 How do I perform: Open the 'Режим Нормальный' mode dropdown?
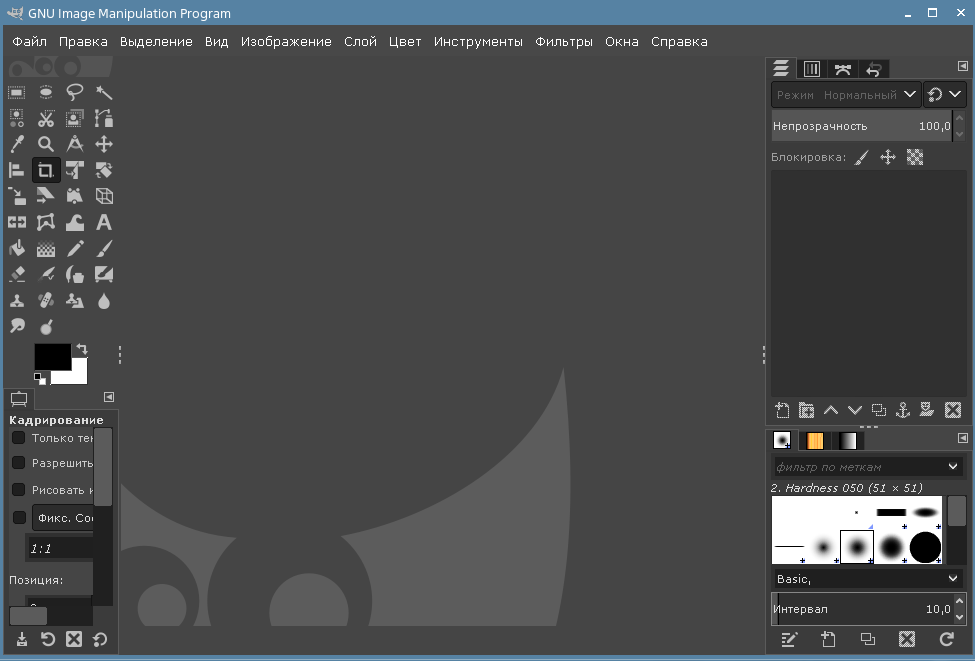pyautogui.click(x=846, y=95)
